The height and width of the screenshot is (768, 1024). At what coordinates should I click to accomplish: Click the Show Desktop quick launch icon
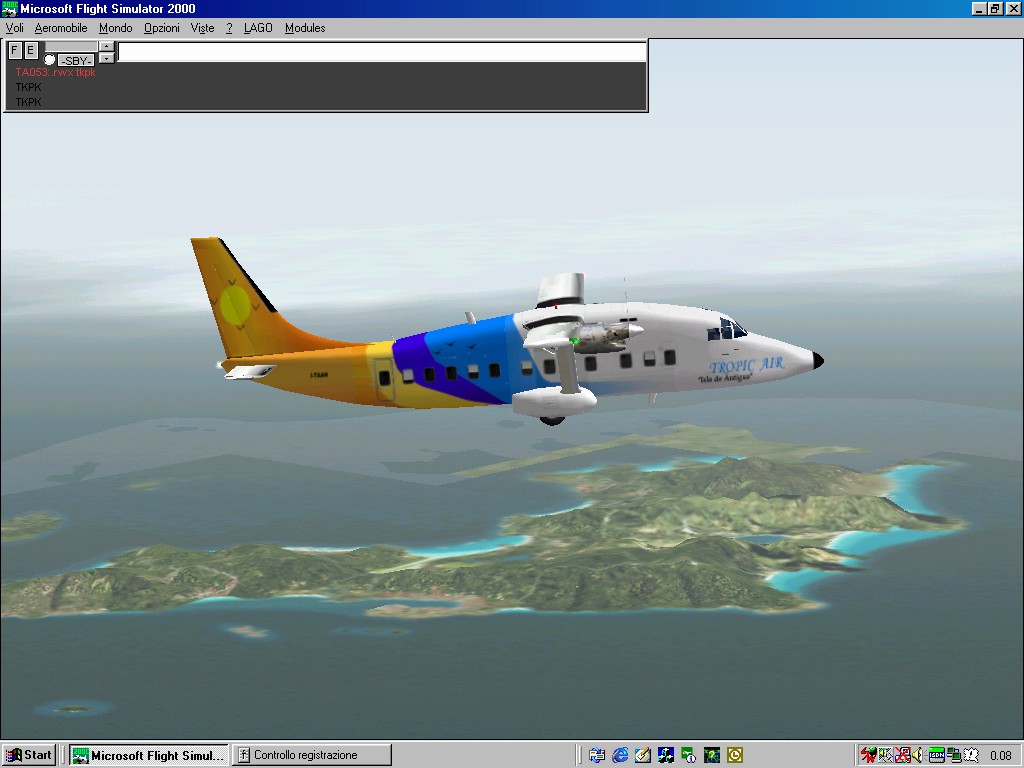(x=596, y=756)
